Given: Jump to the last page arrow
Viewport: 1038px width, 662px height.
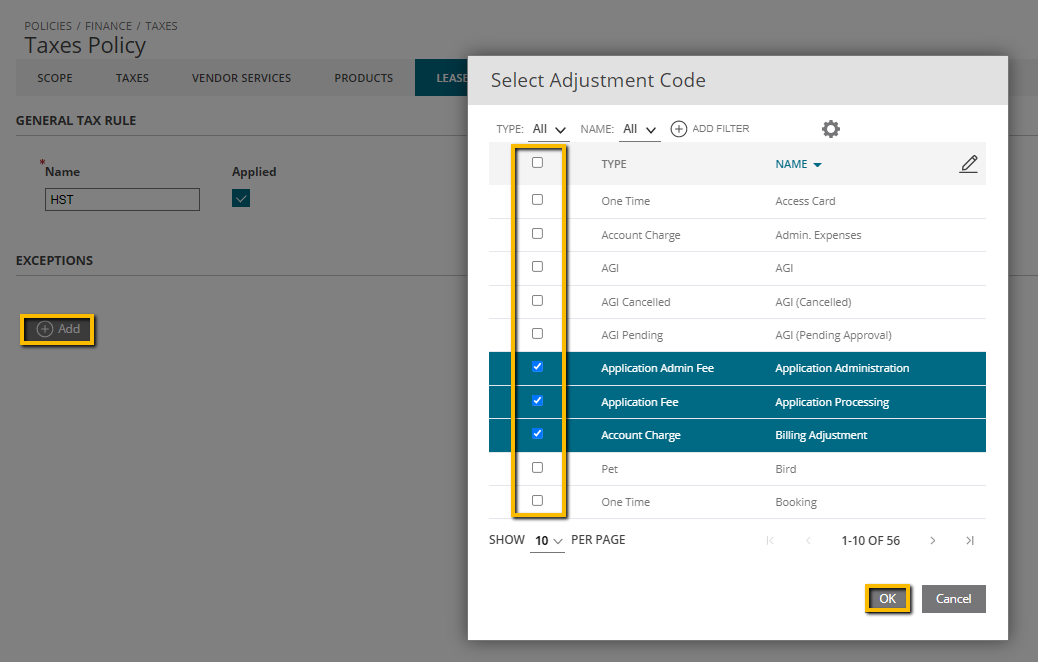Looking at the screenshot, I should pyautogui.click(x=970, y=540).
